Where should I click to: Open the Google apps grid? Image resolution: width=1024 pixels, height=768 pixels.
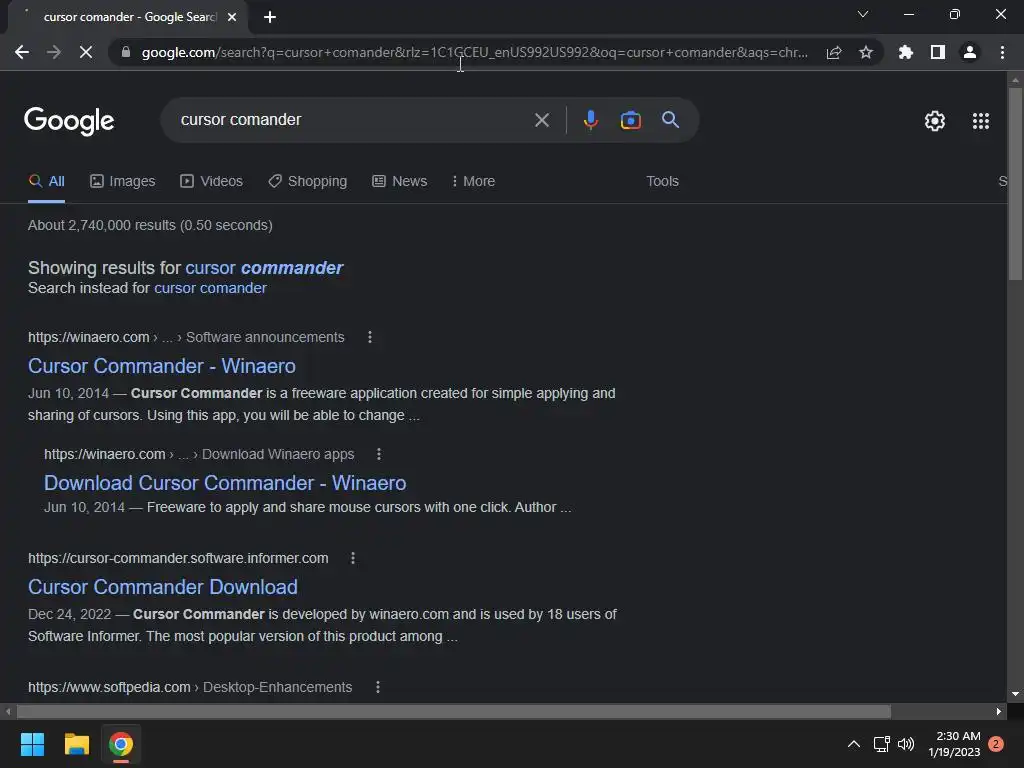coord(980,121)
